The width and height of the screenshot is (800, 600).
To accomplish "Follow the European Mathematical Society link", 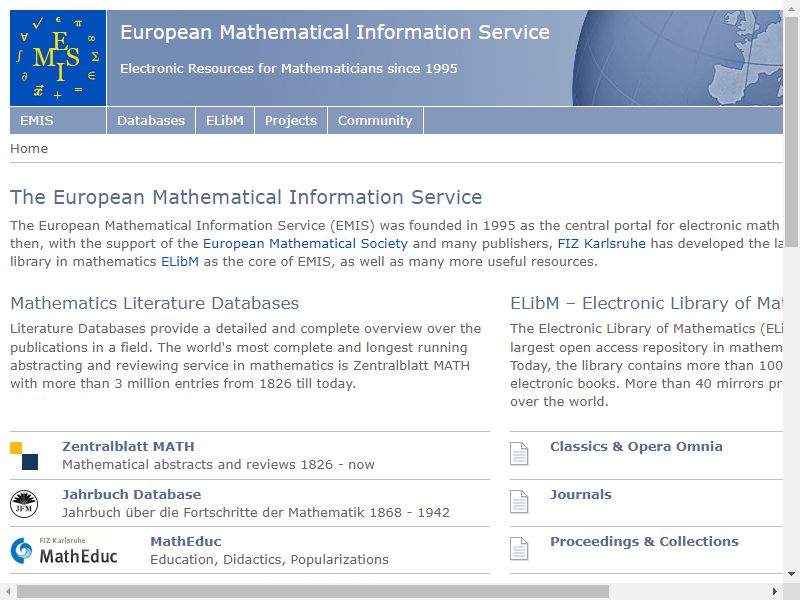I will [305, 243].
